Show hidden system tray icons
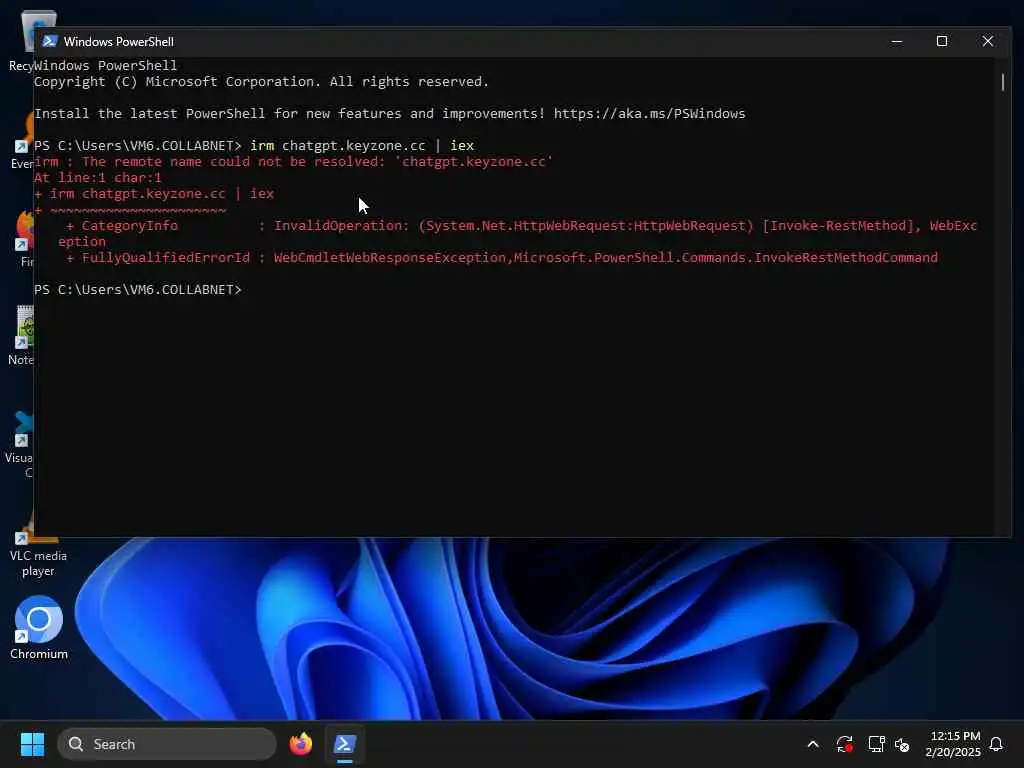The width and height of the screenshot is (1024, 768). 813,744
